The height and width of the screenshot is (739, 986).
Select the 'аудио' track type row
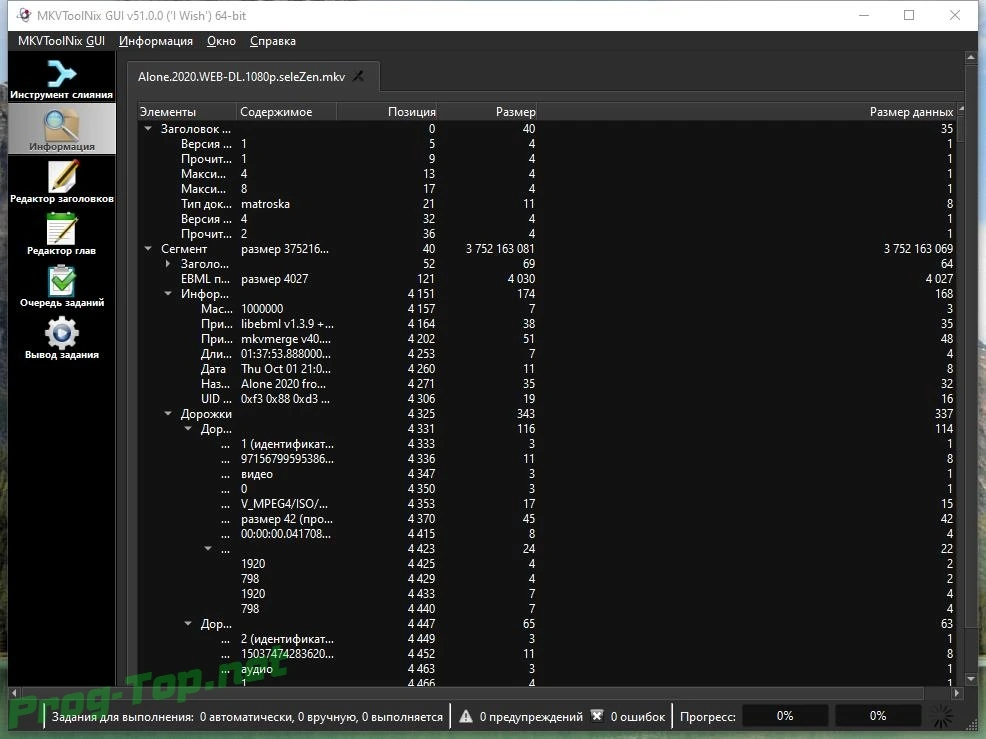click(x=546, y=669)
